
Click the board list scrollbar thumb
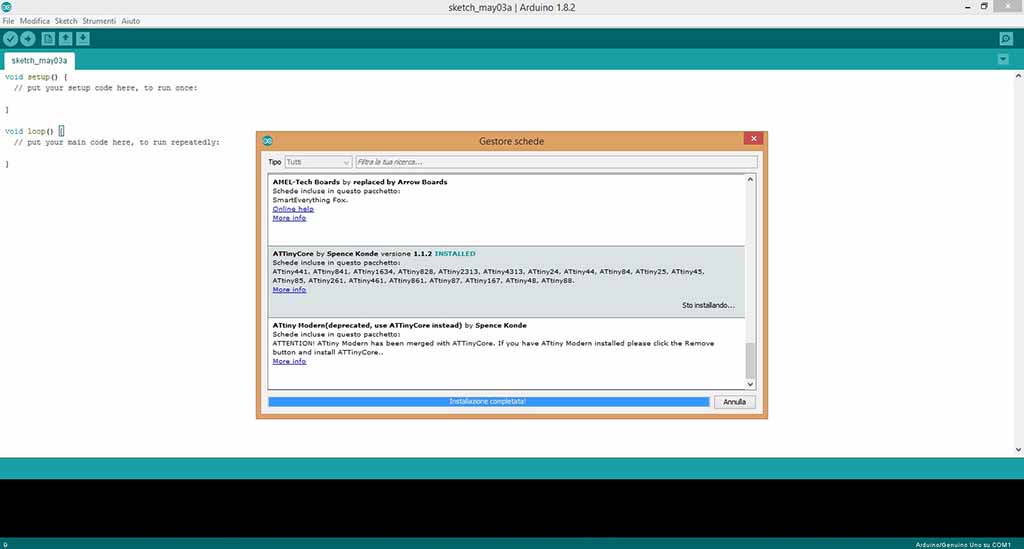pos(750,360)
